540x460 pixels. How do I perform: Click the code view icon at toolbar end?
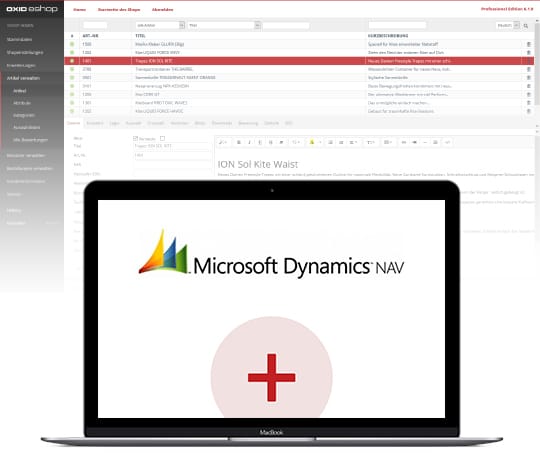[447, 142]
